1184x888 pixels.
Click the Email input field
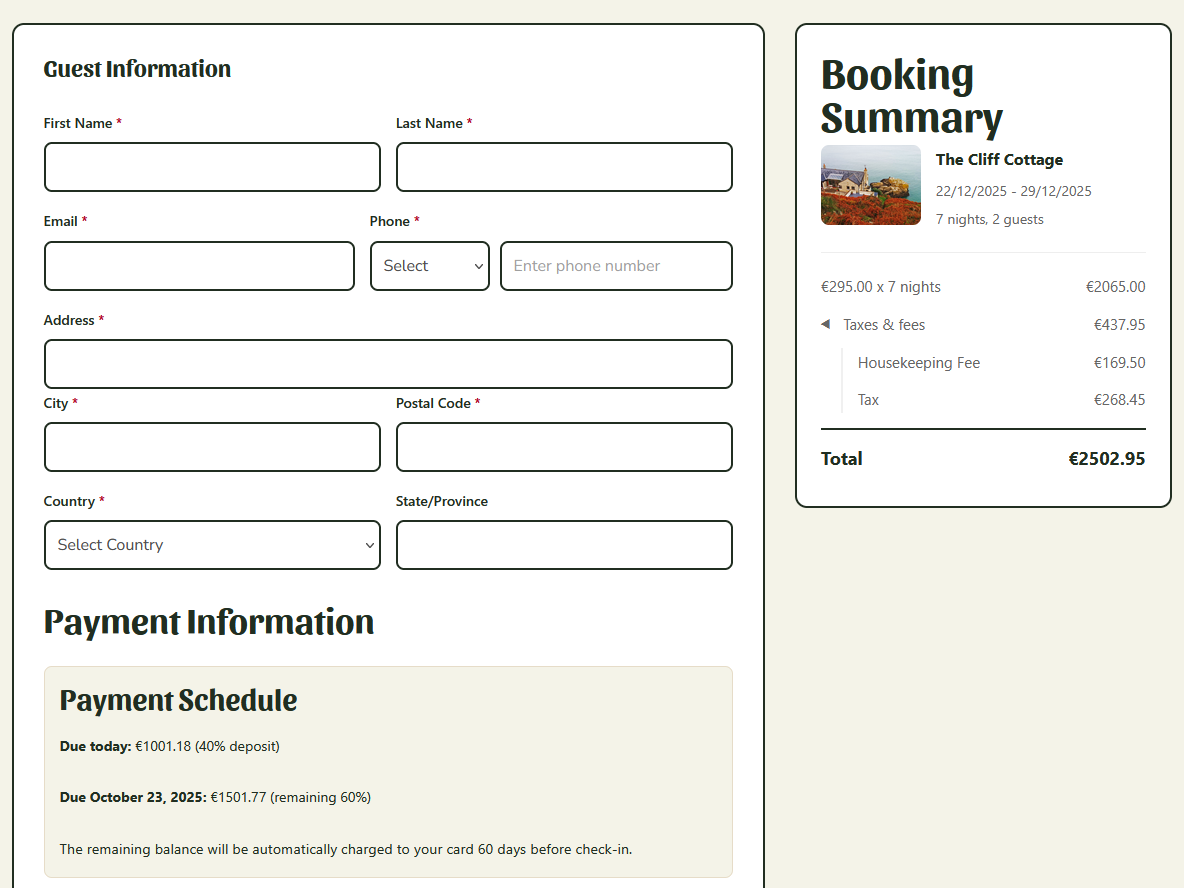pyautogui.click(x=198, y=266)
